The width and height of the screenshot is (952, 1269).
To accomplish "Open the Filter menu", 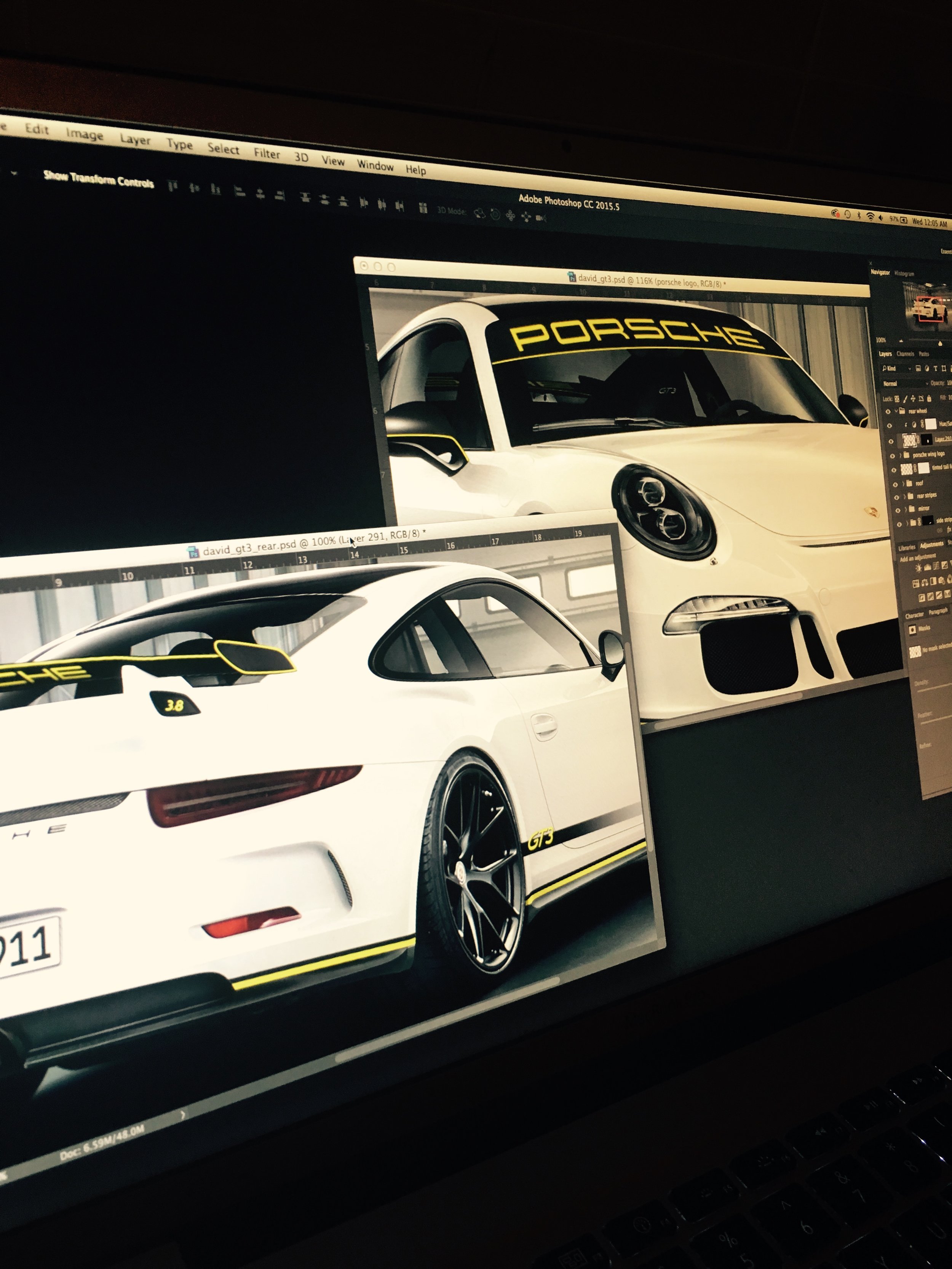I will 267,154.
